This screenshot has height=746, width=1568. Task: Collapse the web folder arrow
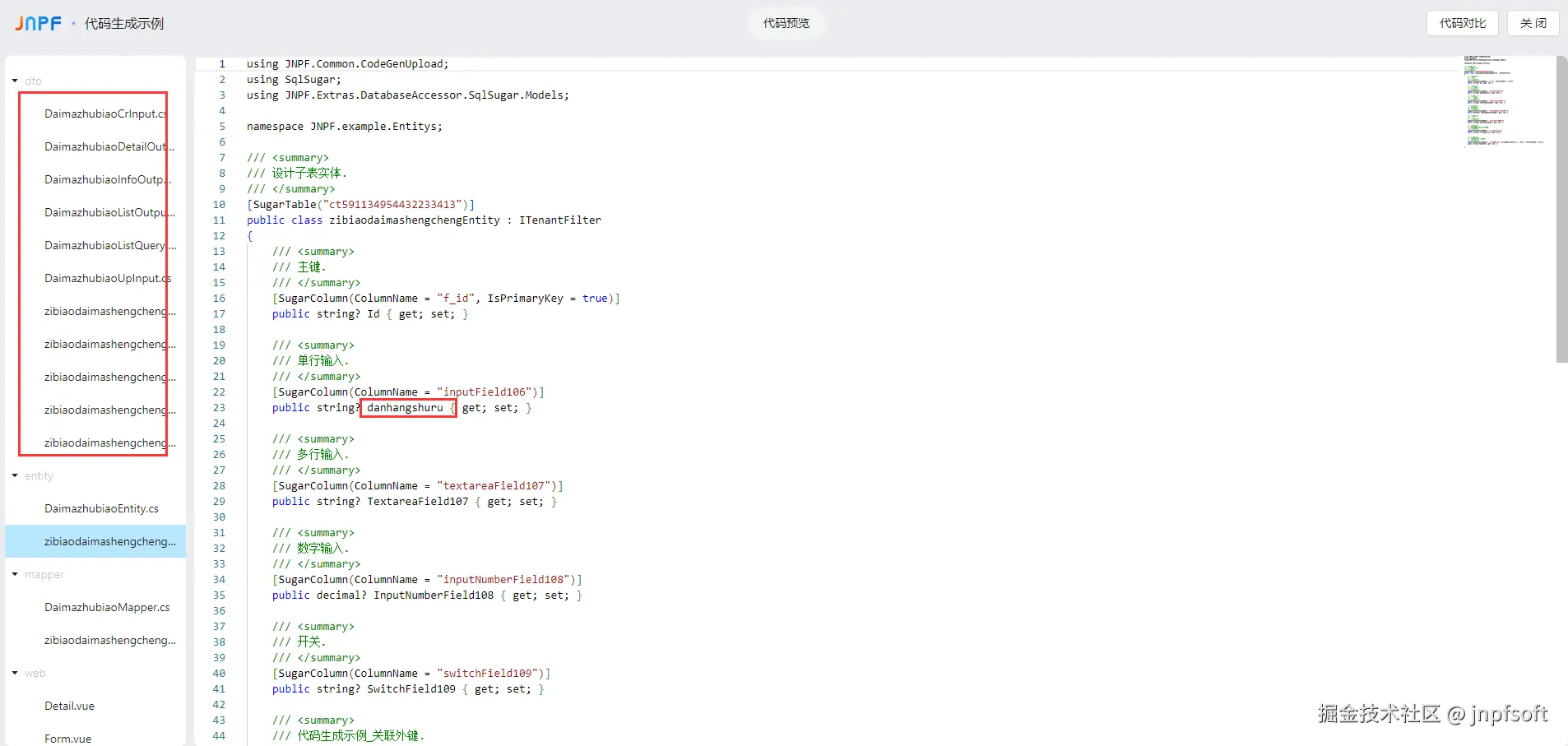click(15, 673)
